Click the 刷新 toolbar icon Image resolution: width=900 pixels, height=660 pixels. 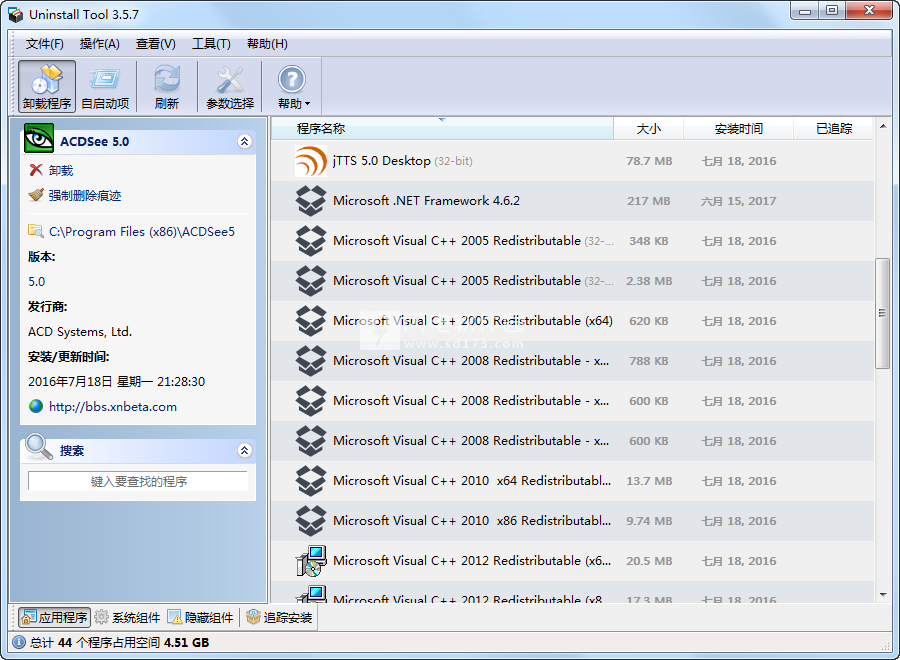166,80
